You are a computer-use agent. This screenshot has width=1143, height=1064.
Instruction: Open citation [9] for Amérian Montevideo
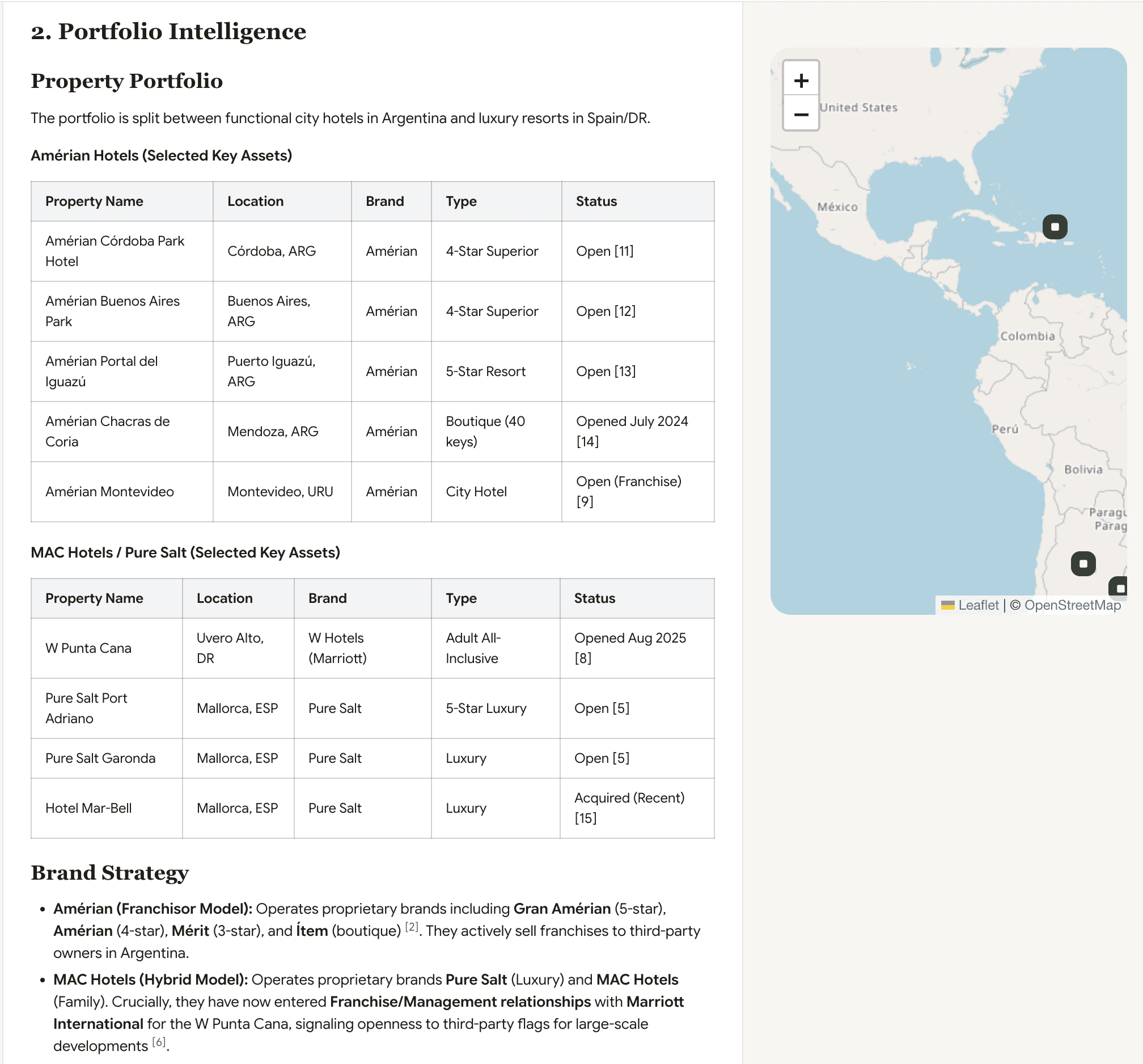pyautogui.click(x=585, y=501)
